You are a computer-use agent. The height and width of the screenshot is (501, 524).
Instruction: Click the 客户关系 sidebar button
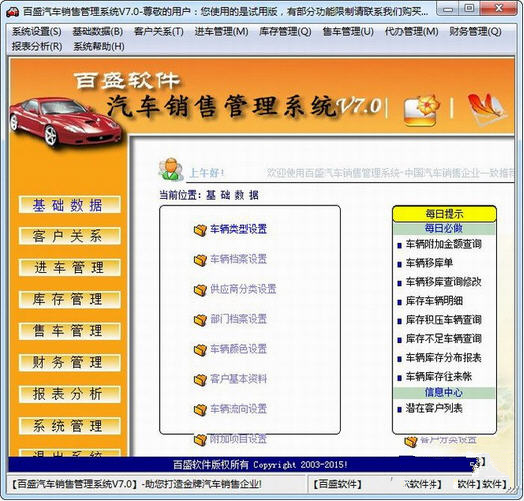coord(70,236)
